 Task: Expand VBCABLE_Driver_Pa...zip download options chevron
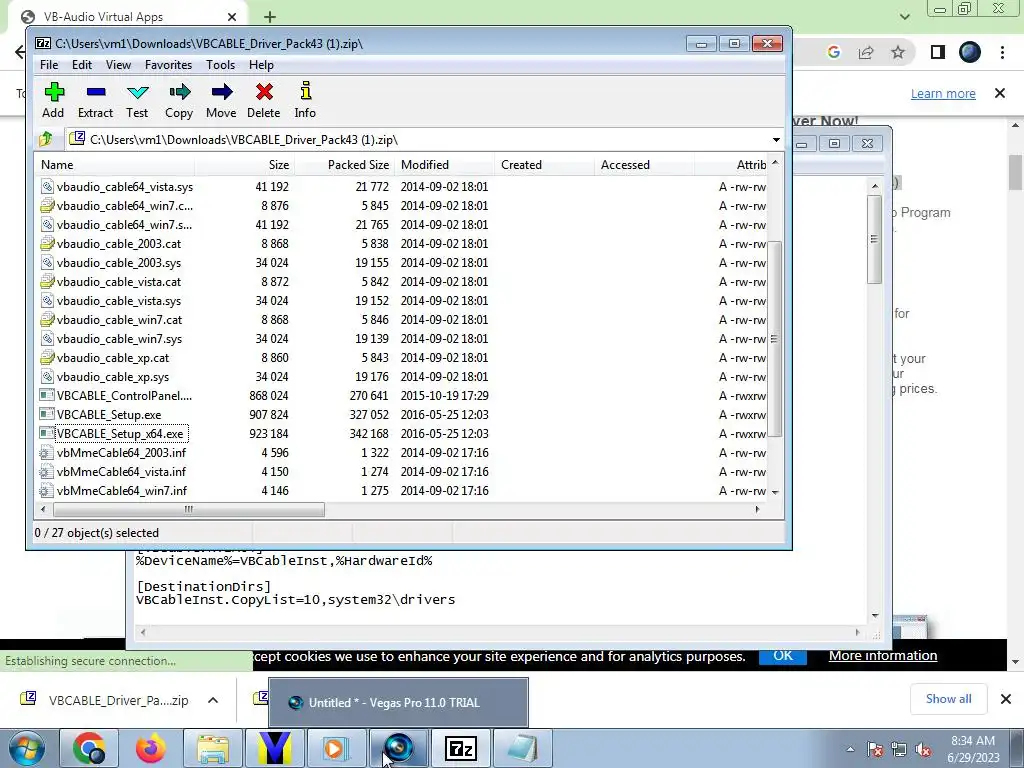pos(213,700)
